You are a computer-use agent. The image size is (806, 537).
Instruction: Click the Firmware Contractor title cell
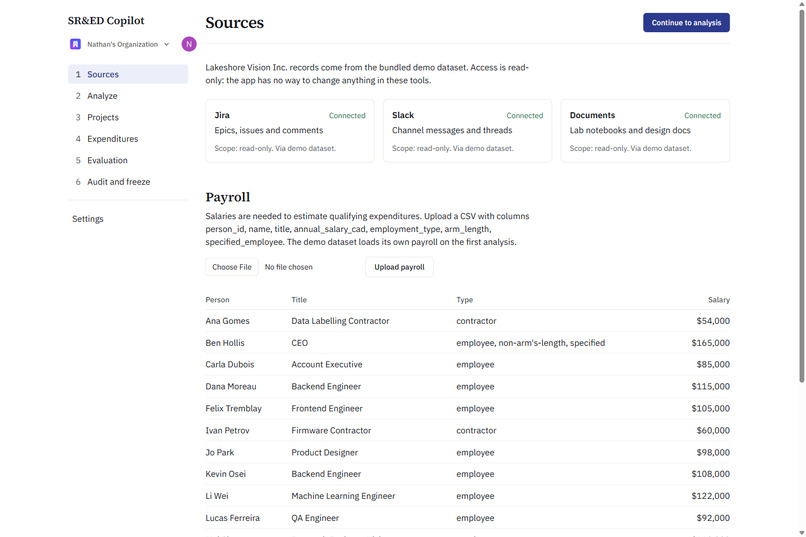pyautogui.click(x=331, y=431)
